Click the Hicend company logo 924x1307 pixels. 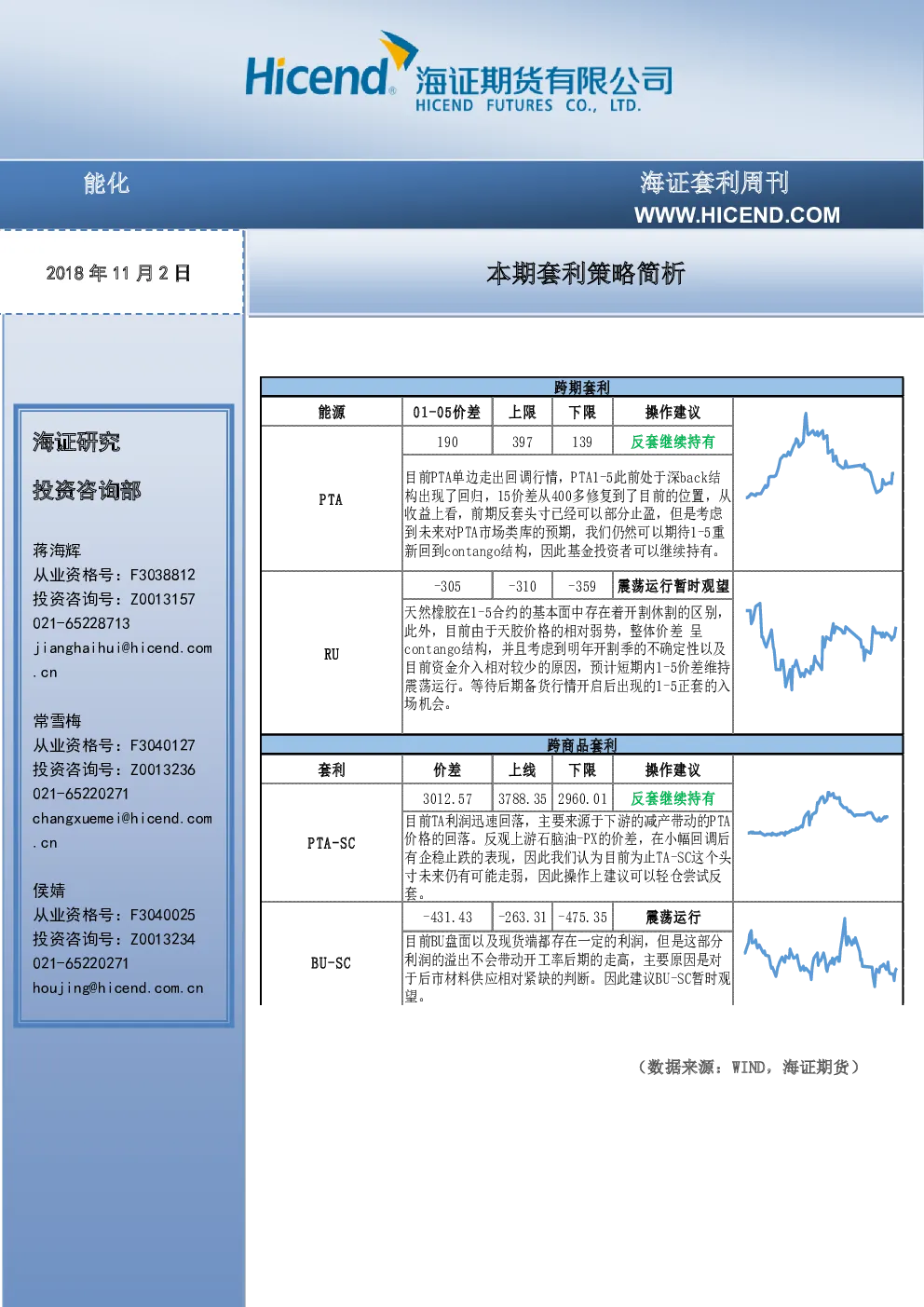pos(458,73)
